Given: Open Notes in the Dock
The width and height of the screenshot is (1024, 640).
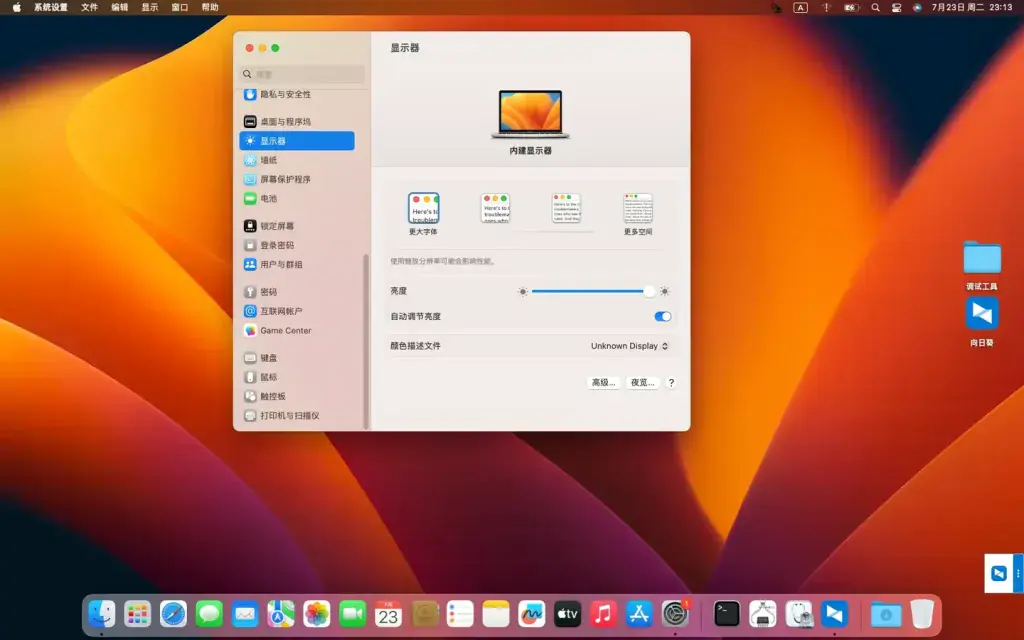Looking at the screenshot, I should click(x=496, y=614).
